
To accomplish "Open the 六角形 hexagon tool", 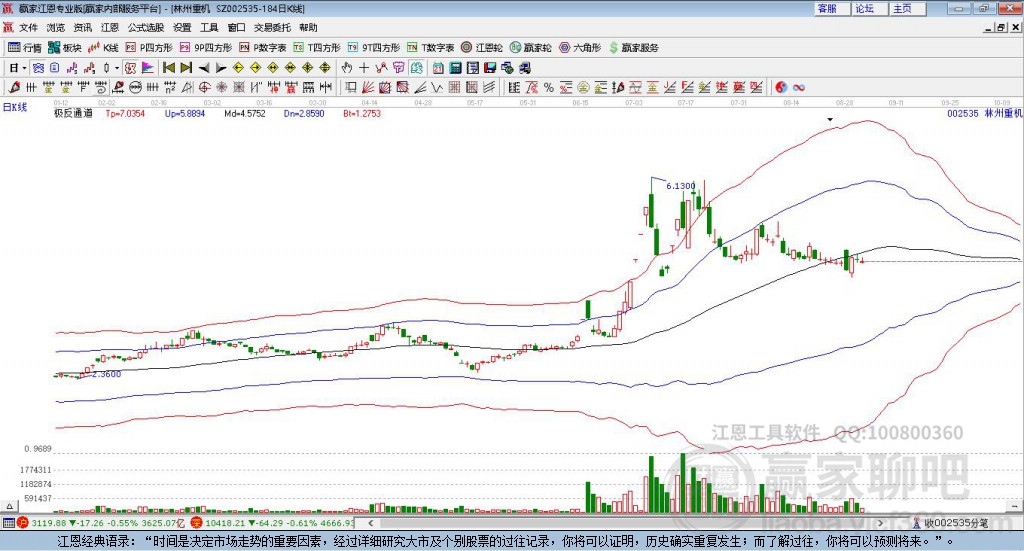I will [x=580, y=48].
